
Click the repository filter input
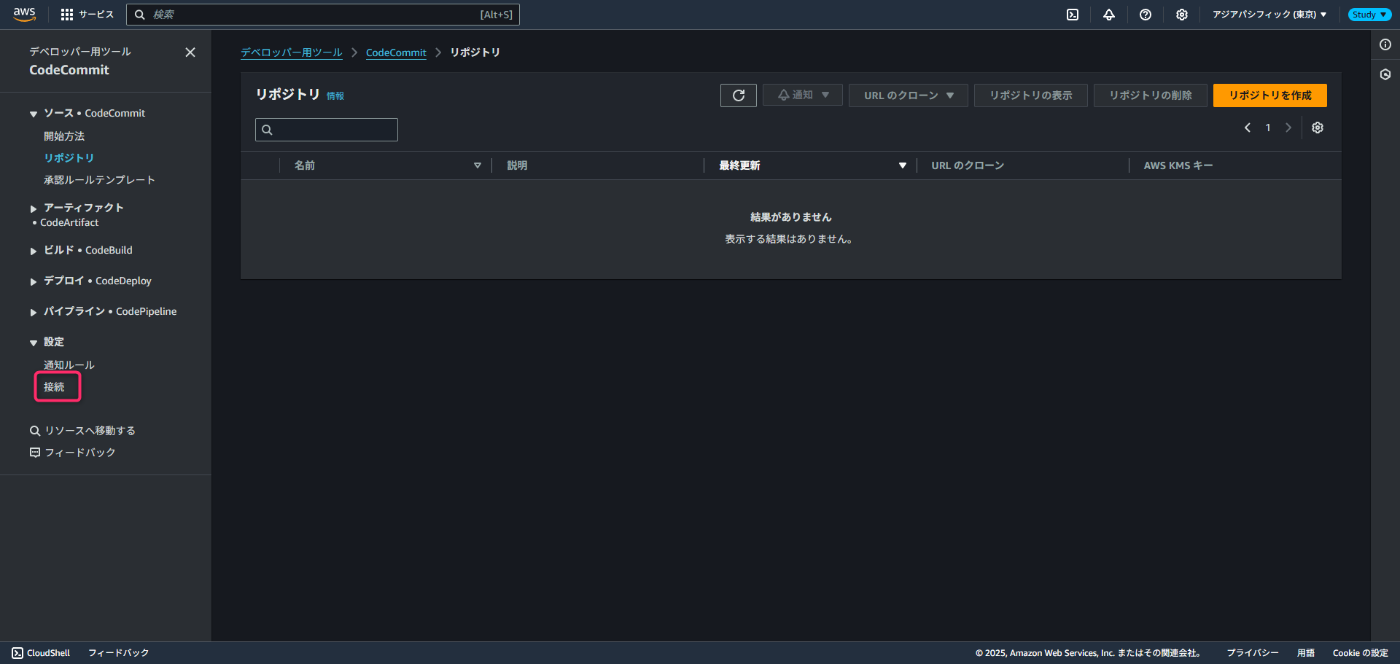[x=326, y=130]
